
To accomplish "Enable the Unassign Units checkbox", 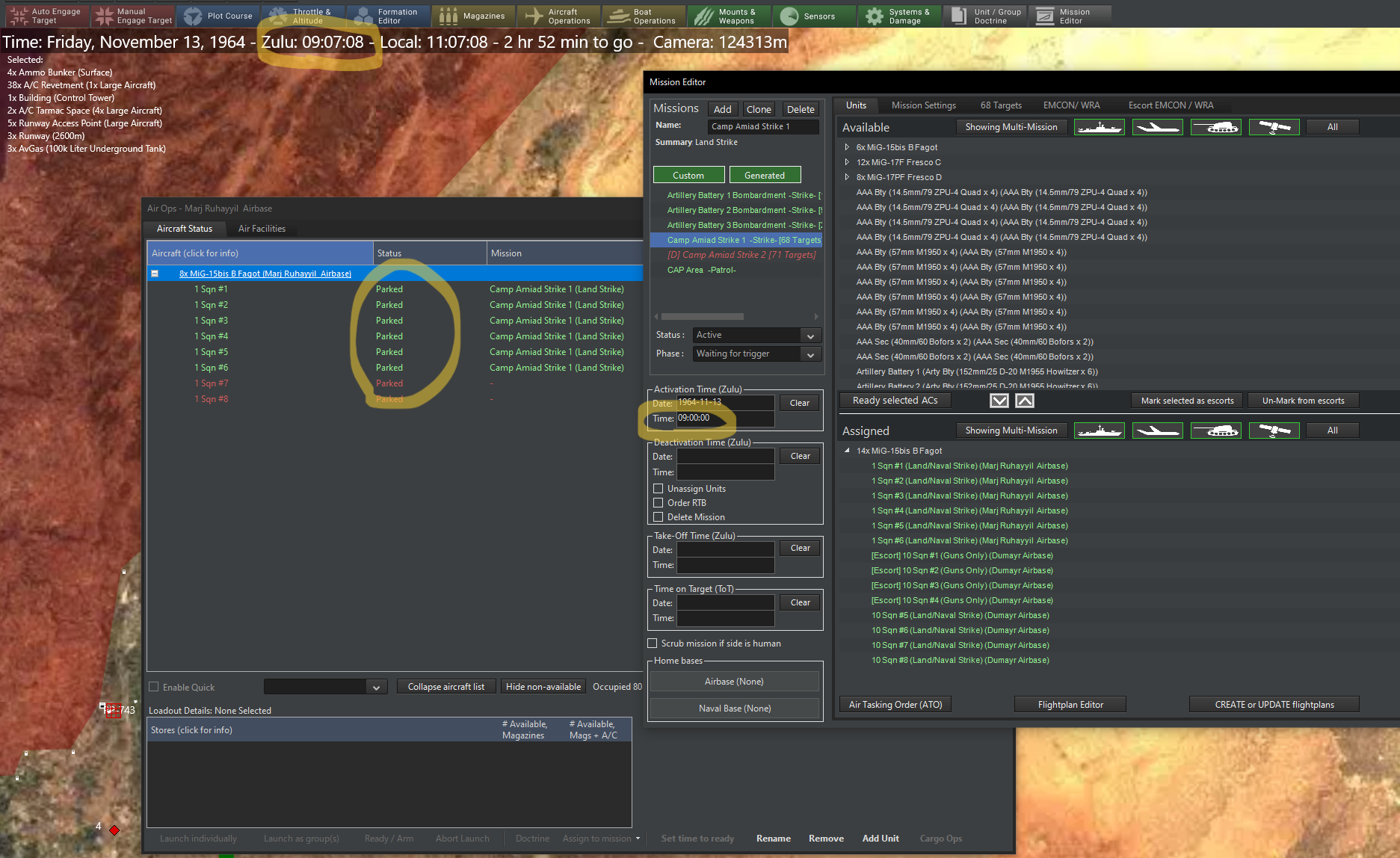I will click(x=659, y=489).
